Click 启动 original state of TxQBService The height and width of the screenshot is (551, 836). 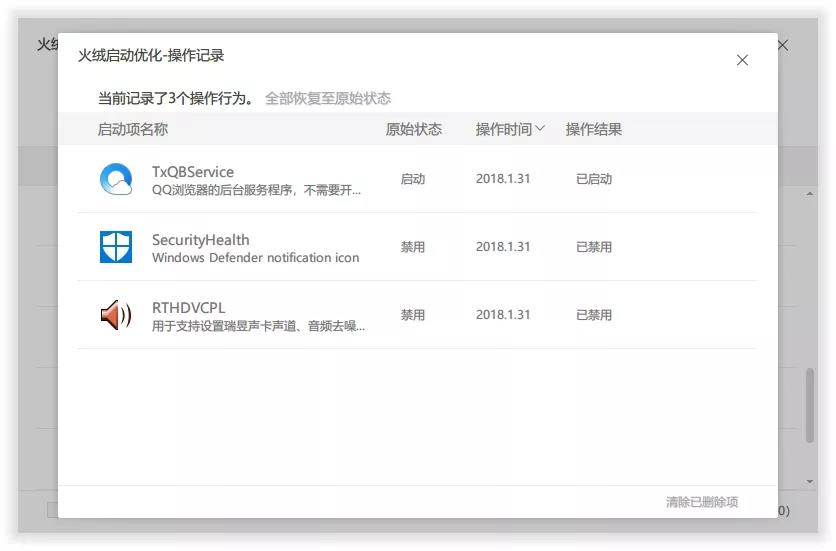[x=413, y=179]
